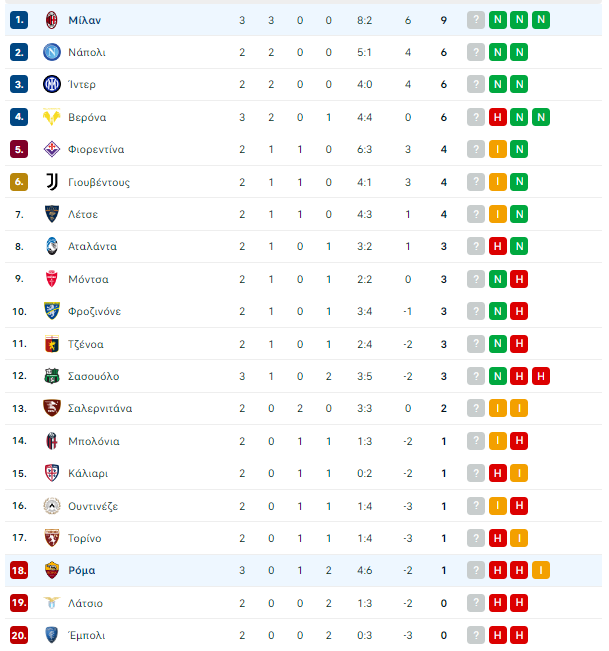Click the Lazio eagle logo
This screenshot has height=651, width=609.
click(x=51, y=602)
